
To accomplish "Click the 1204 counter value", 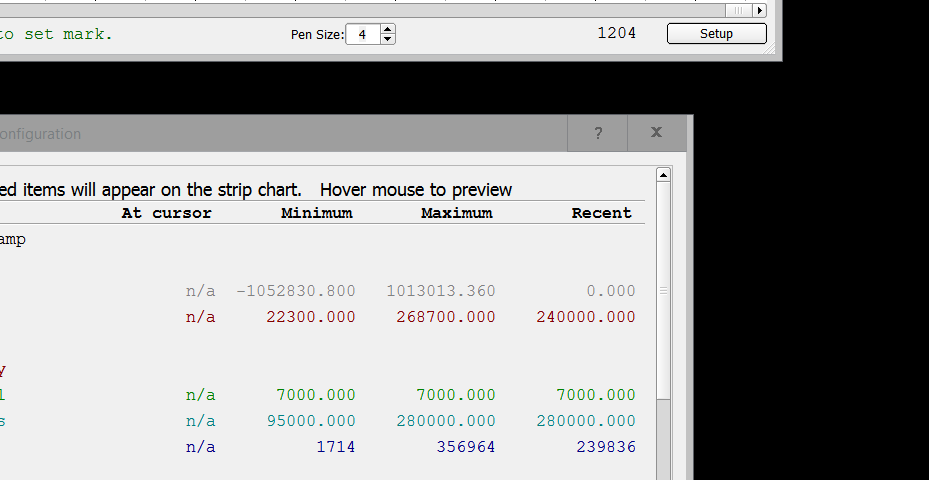I will [x=617, y=33].
